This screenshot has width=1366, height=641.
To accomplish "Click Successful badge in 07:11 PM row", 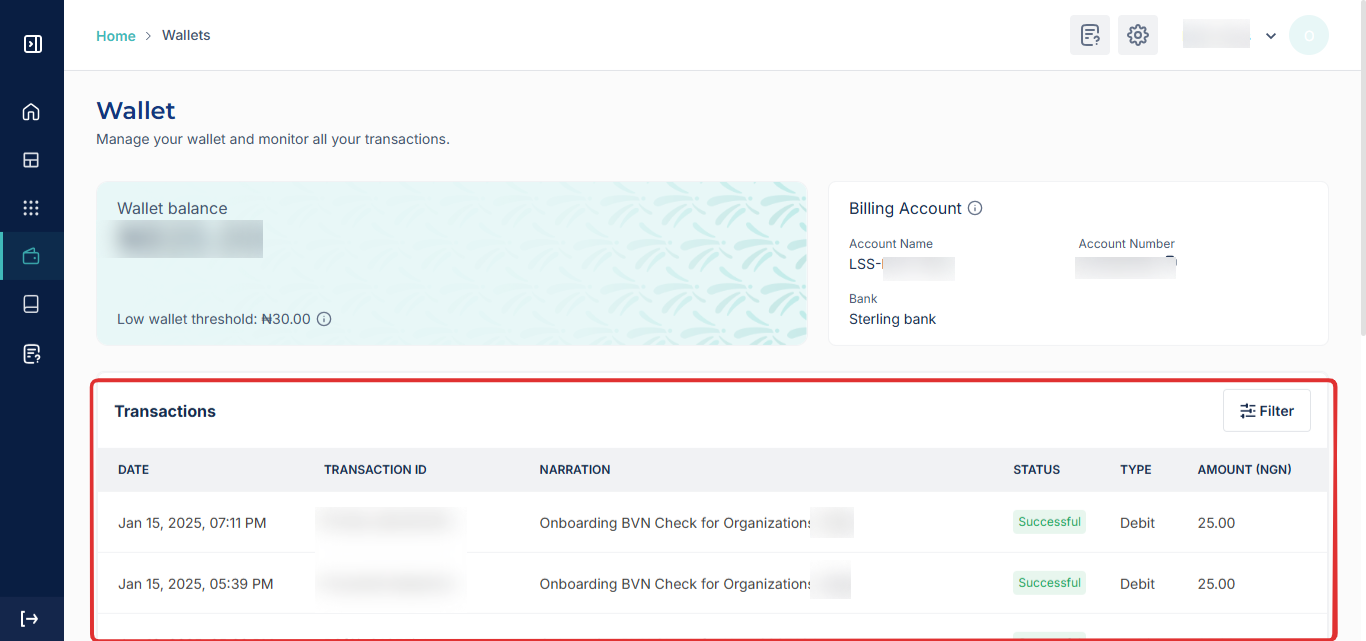I will click(x=1049, y=522).
